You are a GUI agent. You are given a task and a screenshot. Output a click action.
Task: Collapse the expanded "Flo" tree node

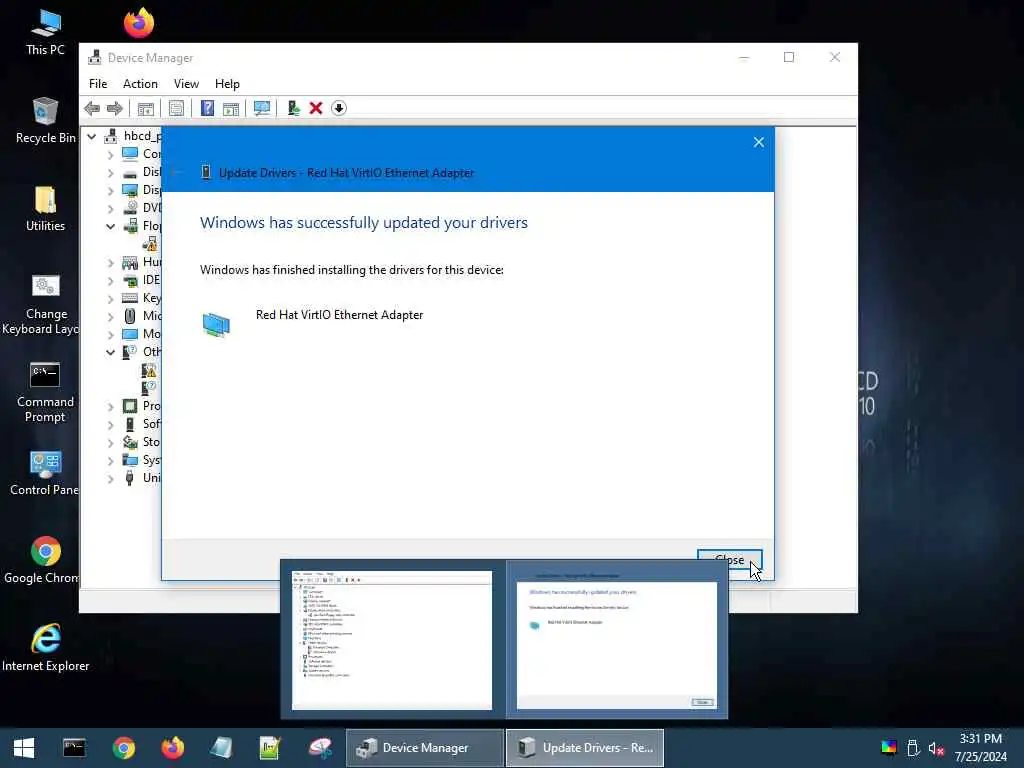tap(110, 227)
